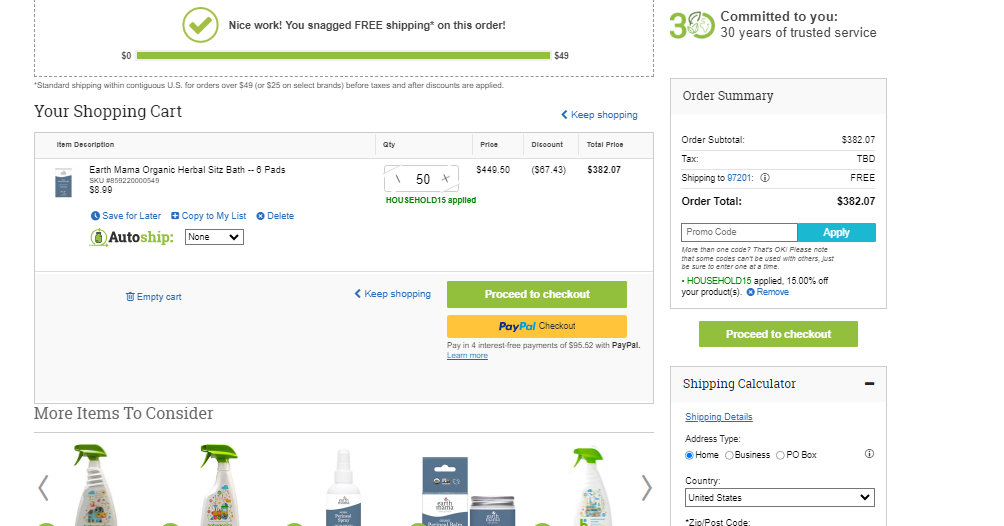The height and width of the screenshot is (526, 1004).
Task: Click the Promo Code input field
Action: [739, 232]
